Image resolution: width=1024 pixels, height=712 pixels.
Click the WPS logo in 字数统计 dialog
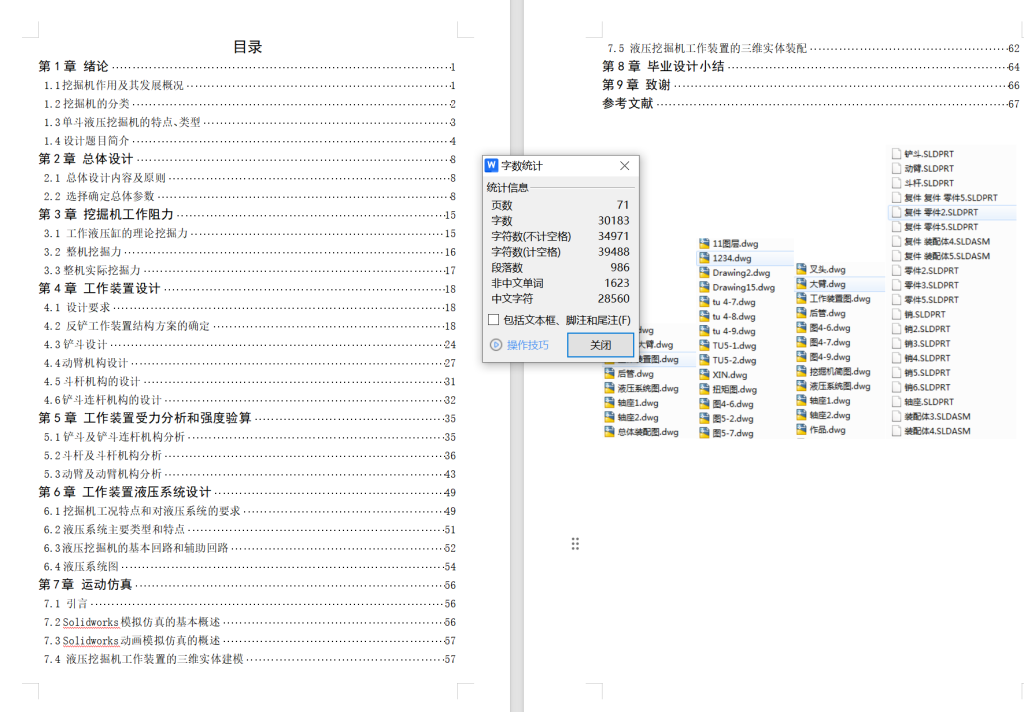pyautogui.click(x=491, y=166)
